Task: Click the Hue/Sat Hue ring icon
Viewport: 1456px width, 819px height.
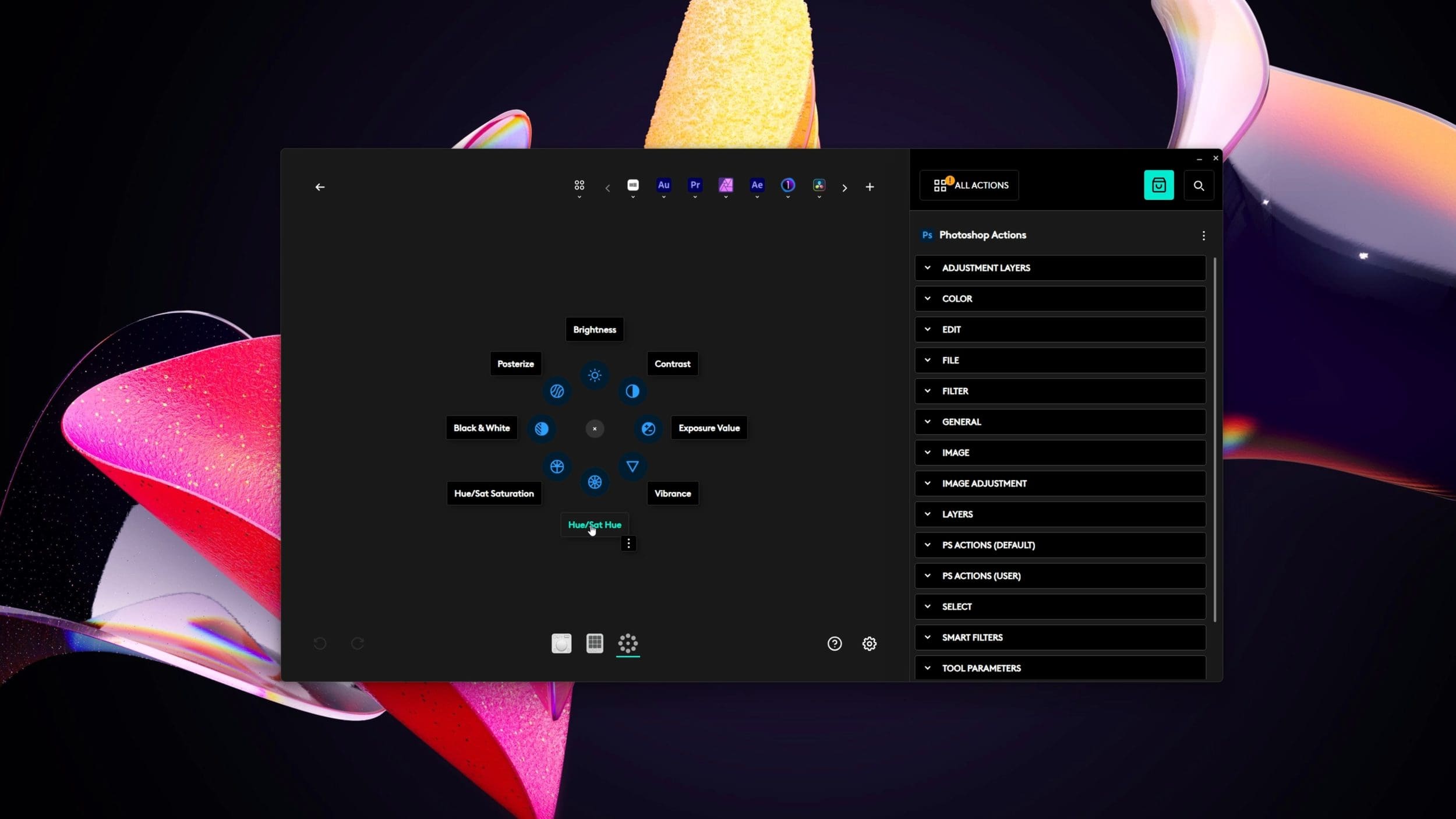Action: click(x=594, y=482)
